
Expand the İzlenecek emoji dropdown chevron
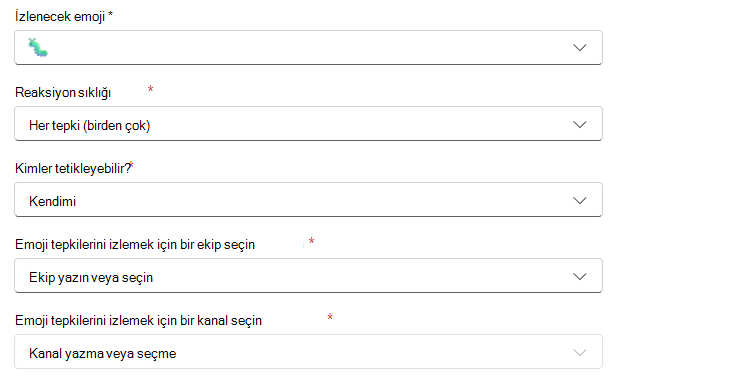[580, 47]
